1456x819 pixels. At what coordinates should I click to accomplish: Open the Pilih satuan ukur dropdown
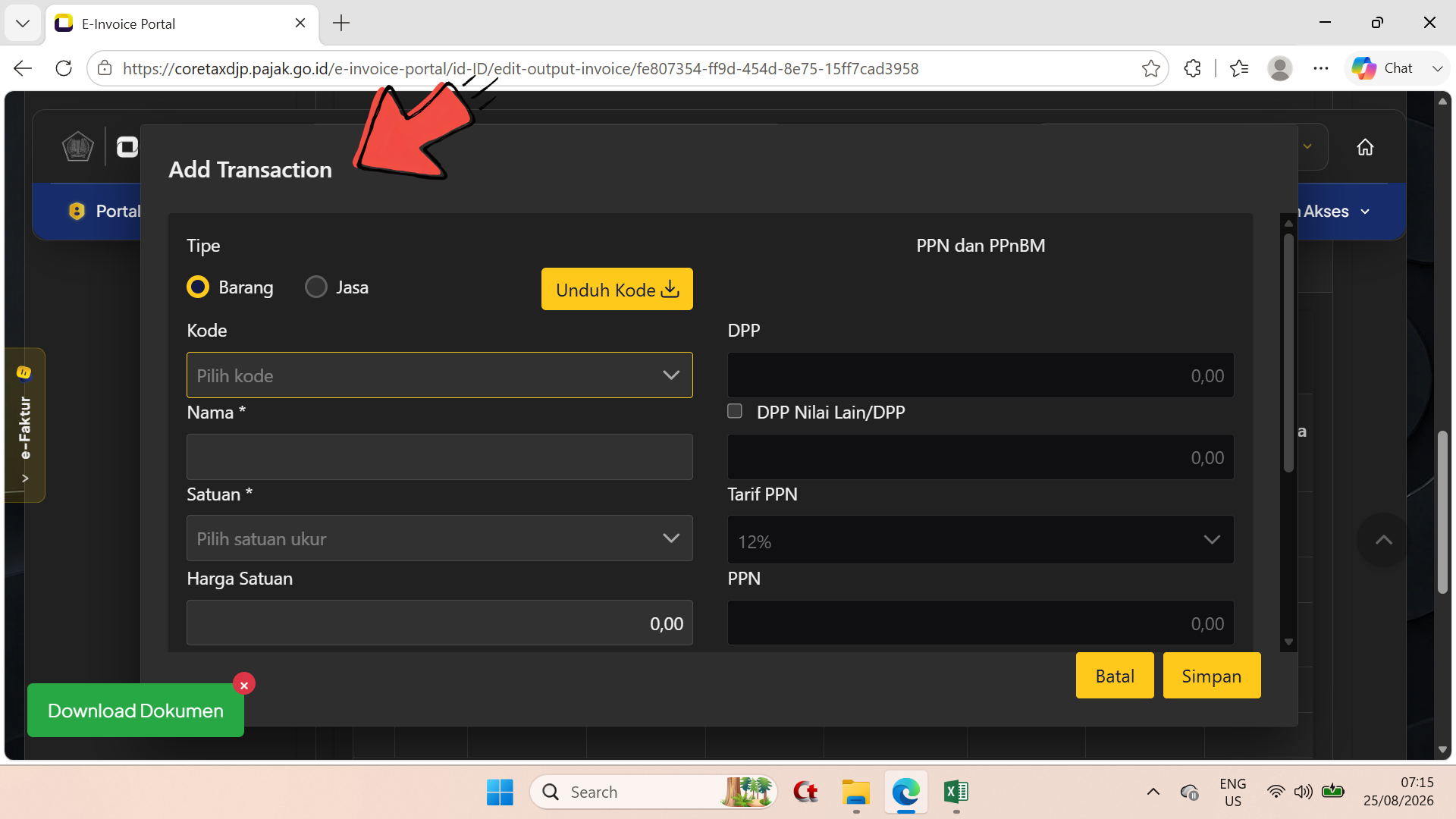pyautogui.click(x=440, y=538)
